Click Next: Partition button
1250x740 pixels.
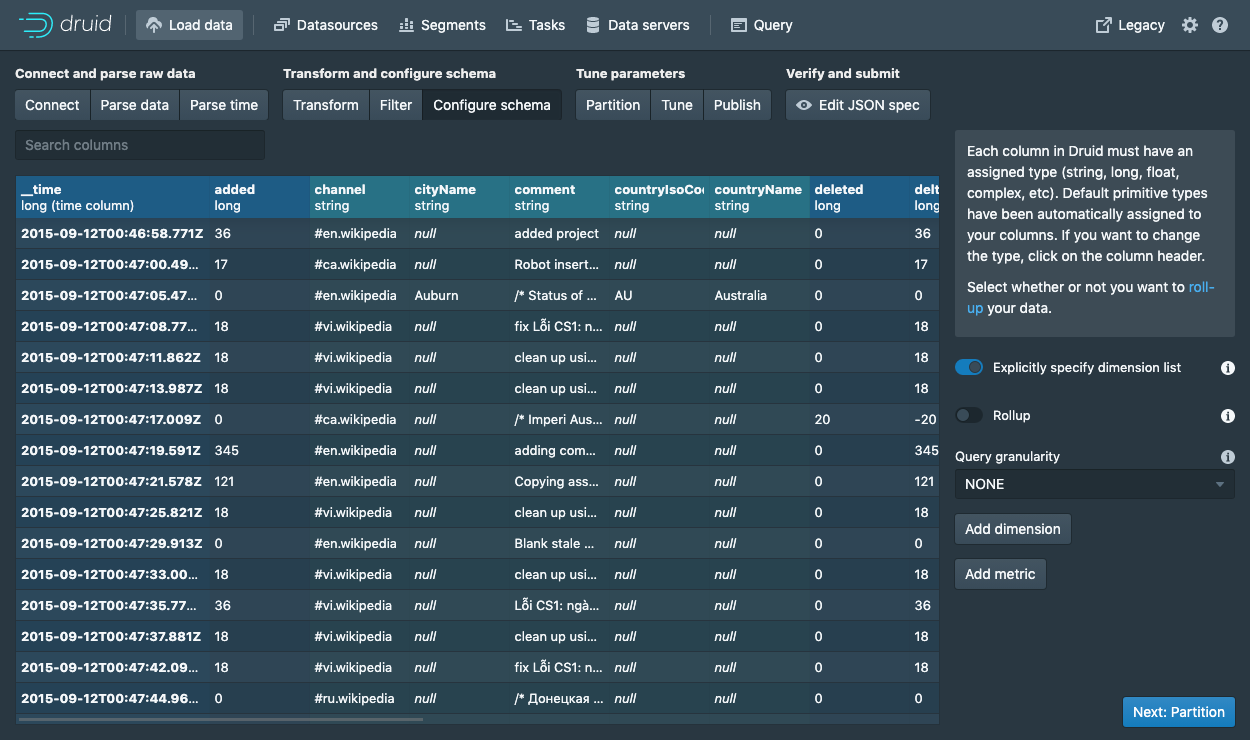coord(1179,712)
